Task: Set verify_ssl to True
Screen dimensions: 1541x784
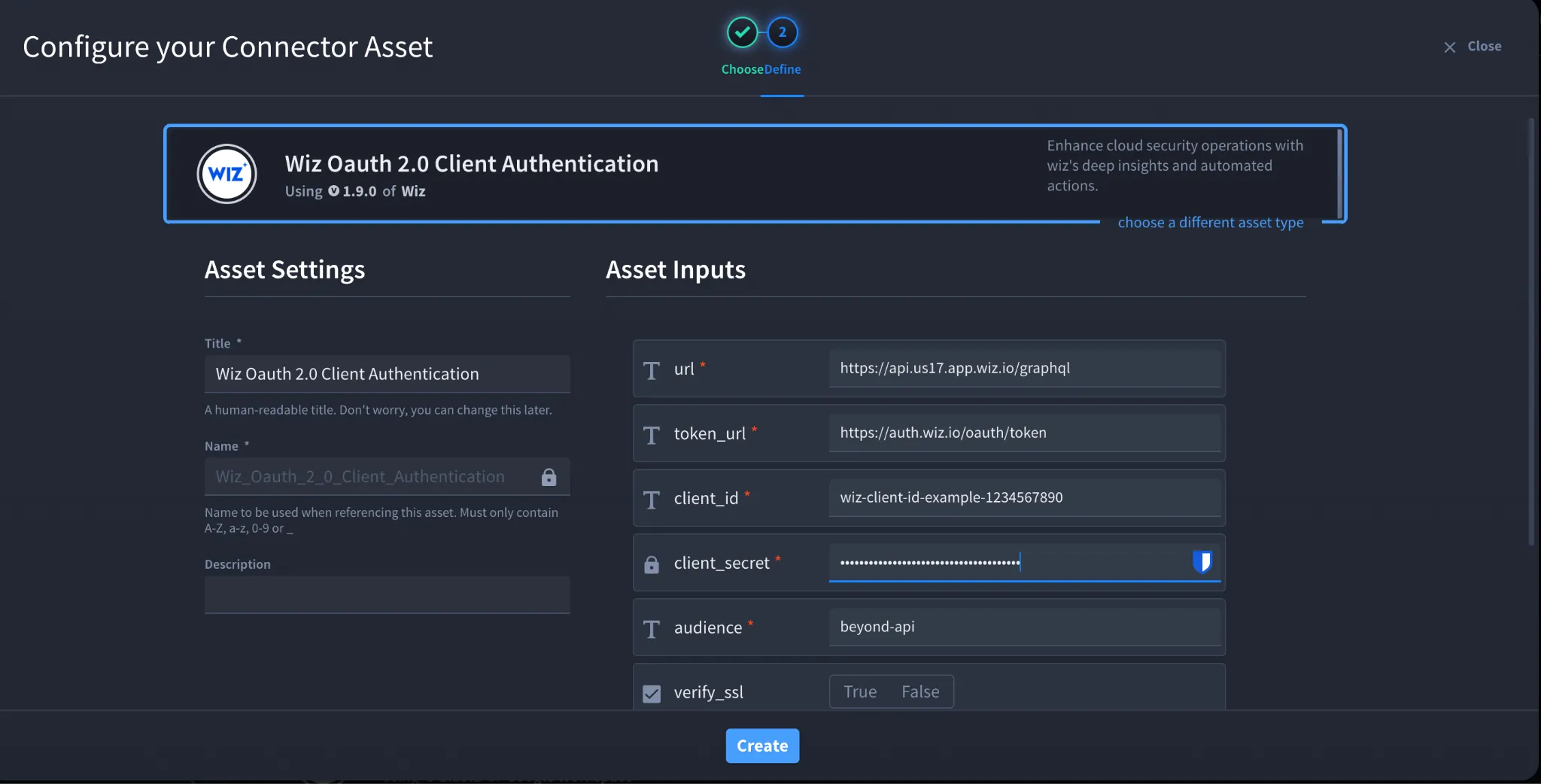Action: [x=860, y=691]
